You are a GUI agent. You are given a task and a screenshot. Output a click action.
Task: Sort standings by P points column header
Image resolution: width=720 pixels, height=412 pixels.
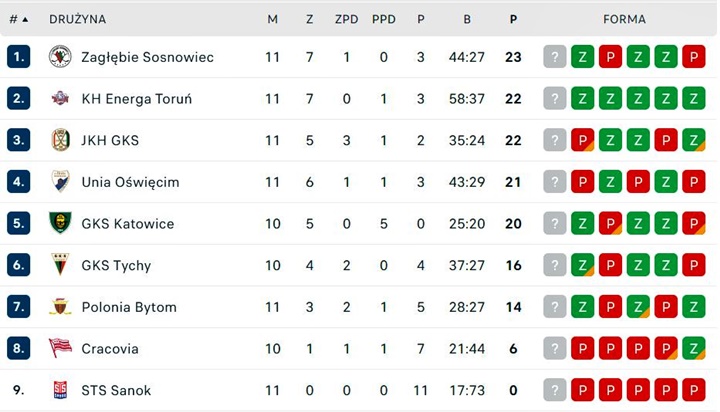pos(513,19)
